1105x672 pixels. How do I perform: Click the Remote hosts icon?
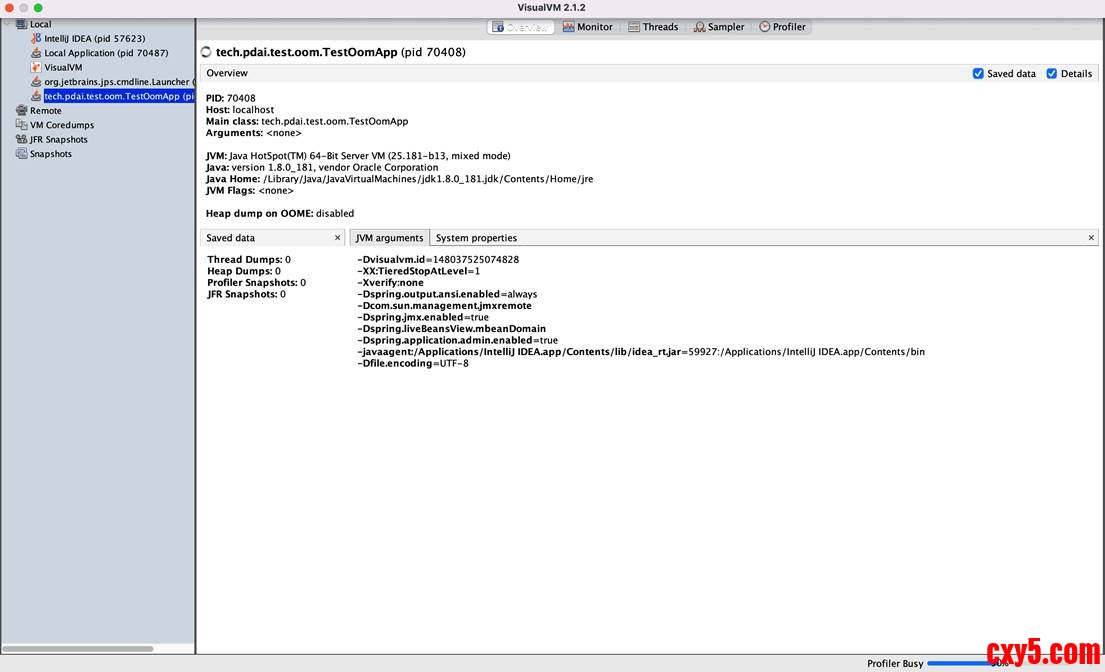pyautogui.click(x=22, y=111)
